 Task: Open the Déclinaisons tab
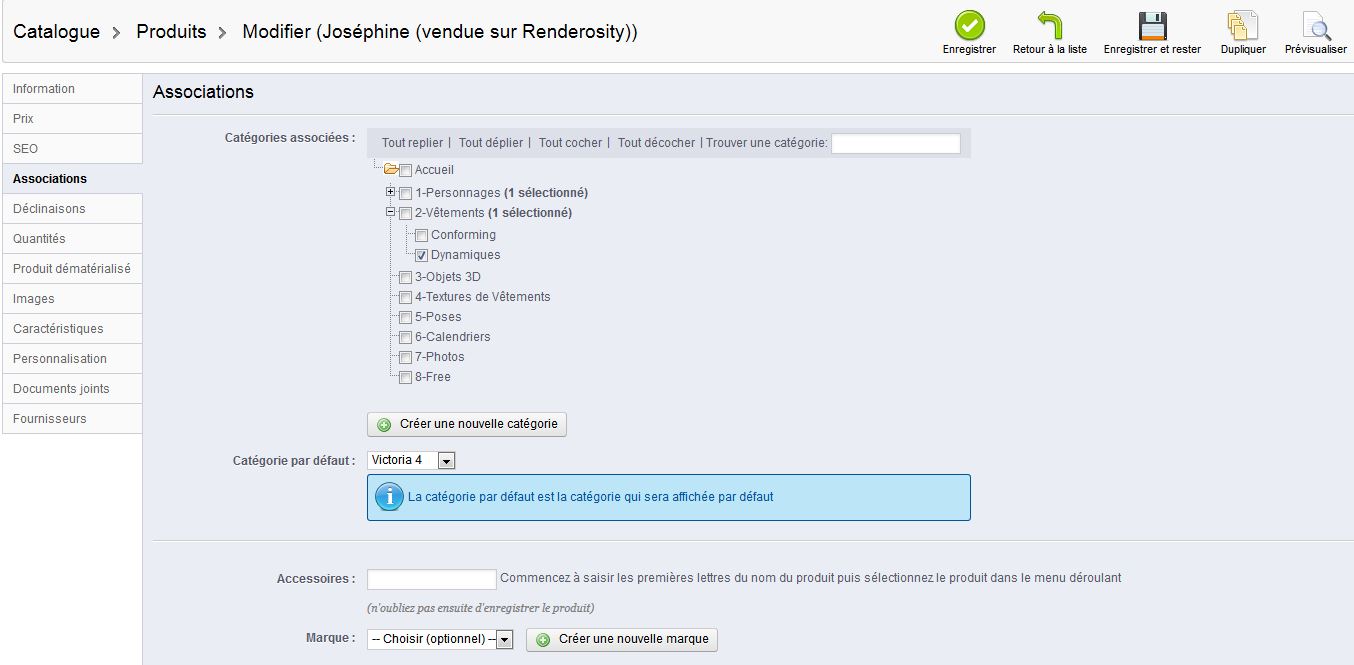[49, 209]
